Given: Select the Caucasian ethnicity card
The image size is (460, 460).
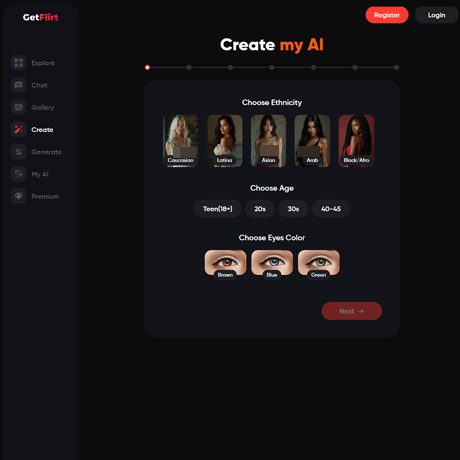Looking at the screenshot, I should point(180,141).
